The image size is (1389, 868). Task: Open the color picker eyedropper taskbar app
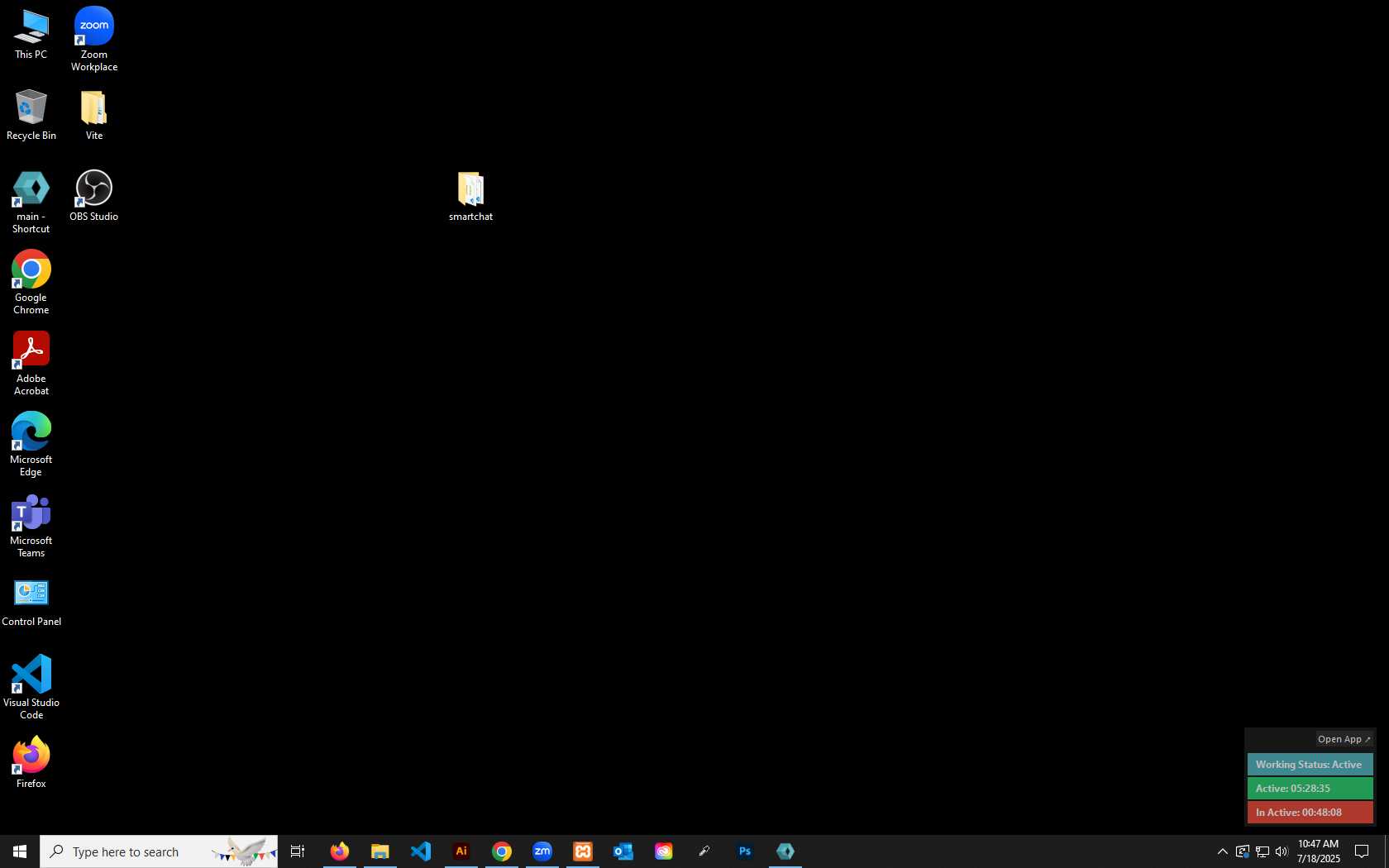(x=704, y=851)
